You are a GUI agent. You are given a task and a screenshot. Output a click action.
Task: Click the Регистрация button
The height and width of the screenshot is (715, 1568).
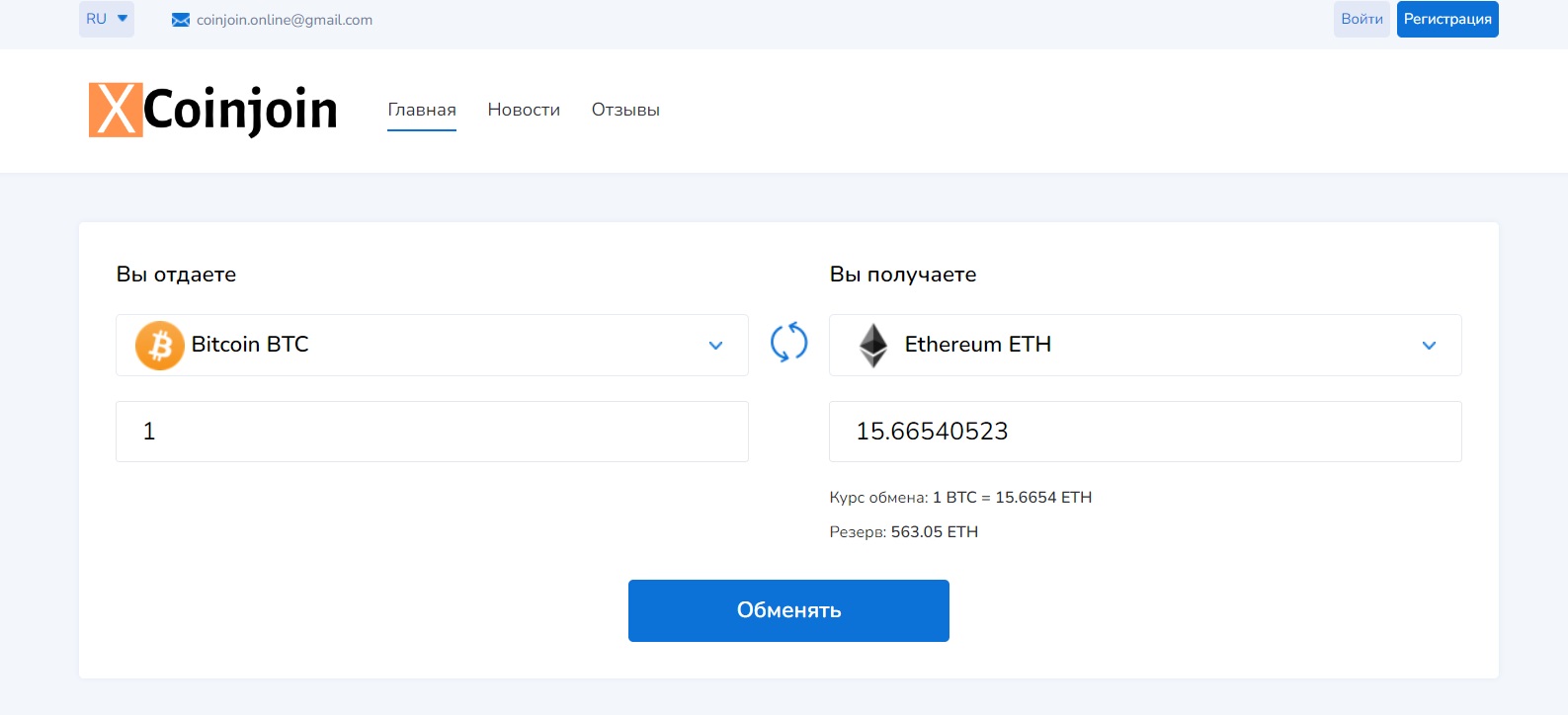click(1447, 19)
